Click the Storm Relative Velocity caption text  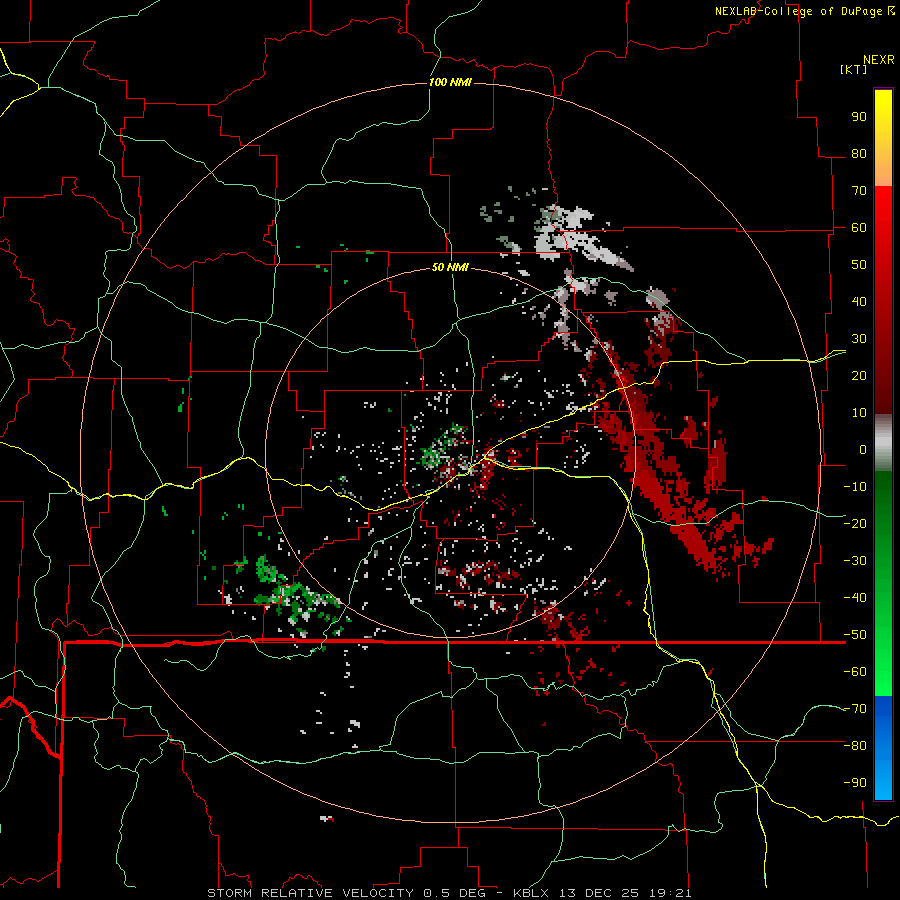[x=310, y=893]
